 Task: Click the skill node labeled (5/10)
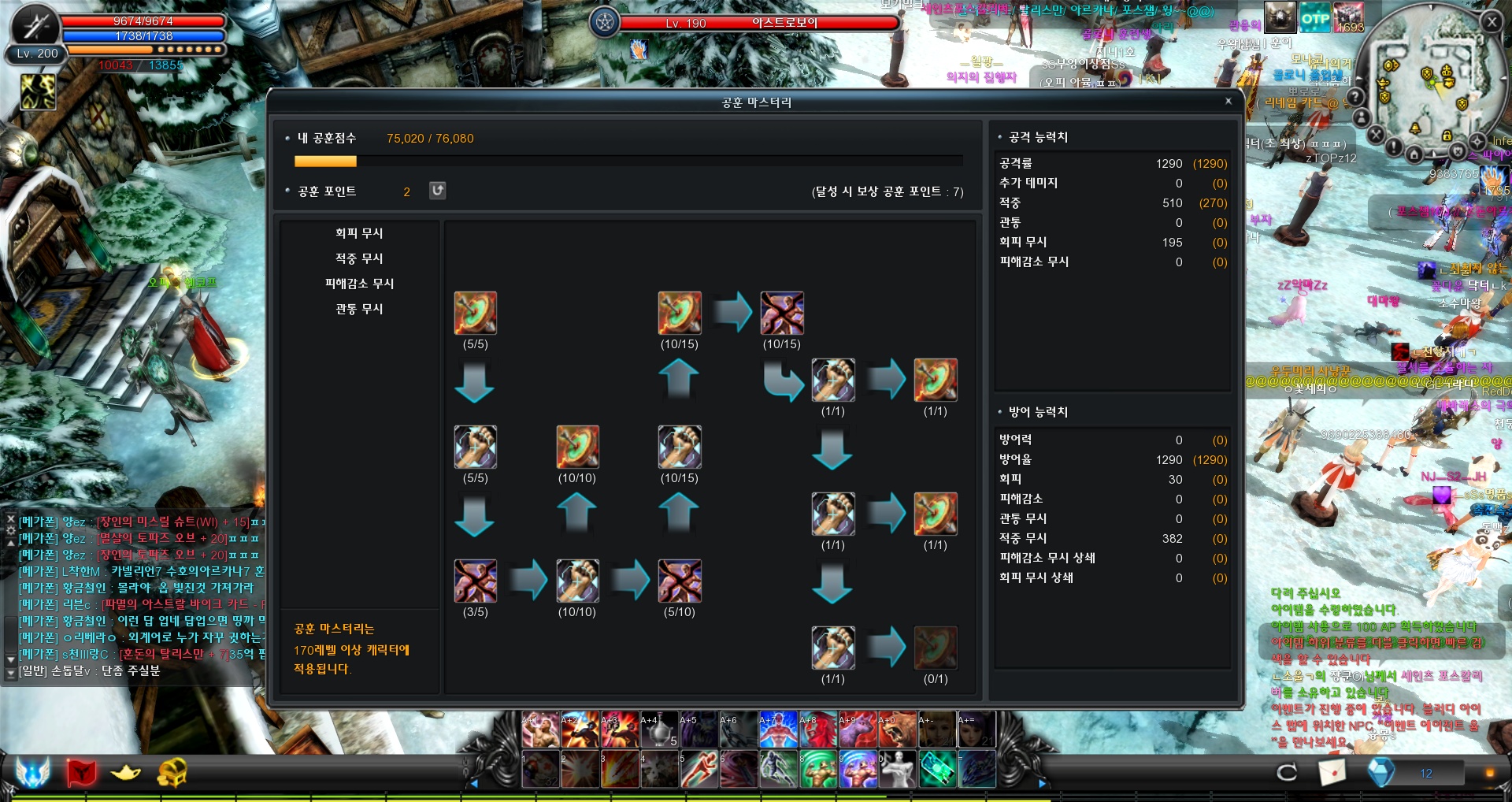click(680, 581)
